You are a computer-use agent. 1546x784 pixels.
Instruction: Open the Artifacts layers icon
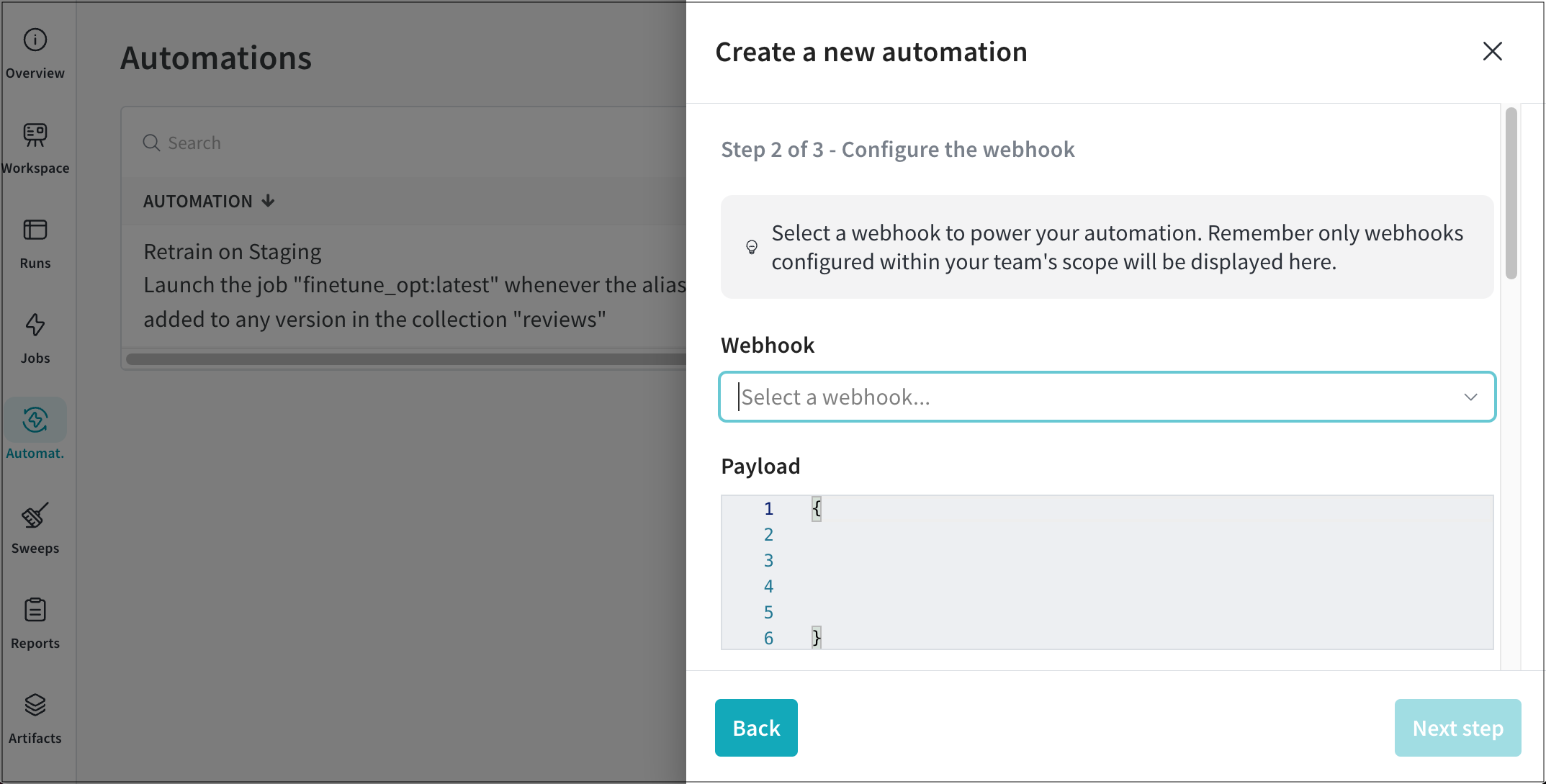[35, 705]
